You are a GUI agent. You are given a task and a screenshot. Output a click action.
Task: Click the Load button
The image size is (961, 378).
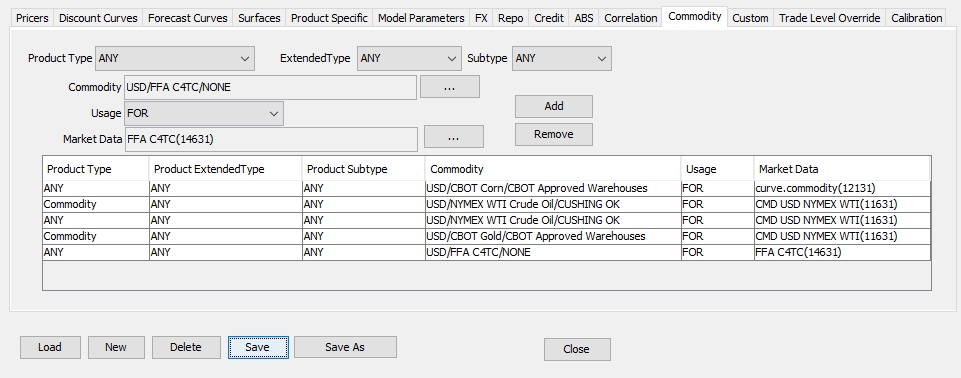[50, 347]
